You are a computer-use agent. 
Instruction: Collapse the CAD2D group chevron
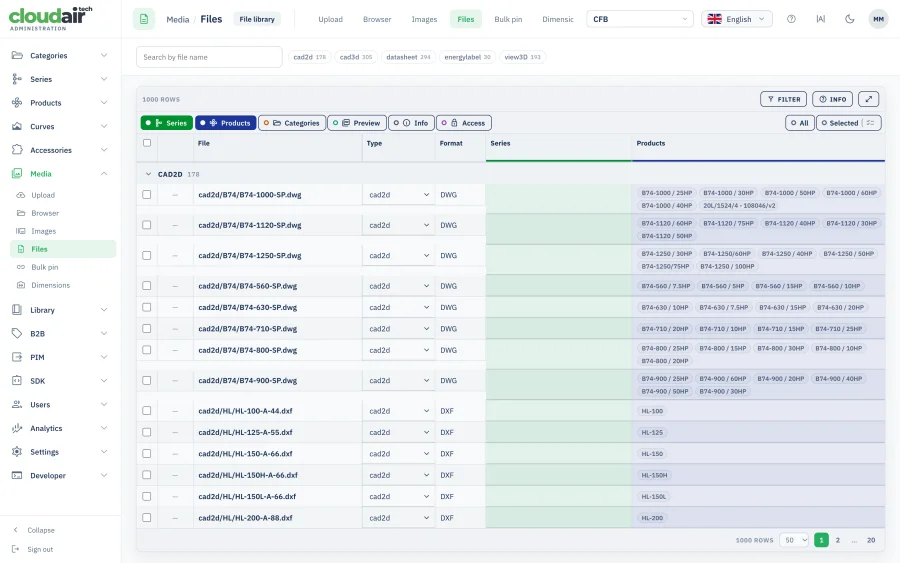pyautogui.click(x=148, y=174)
